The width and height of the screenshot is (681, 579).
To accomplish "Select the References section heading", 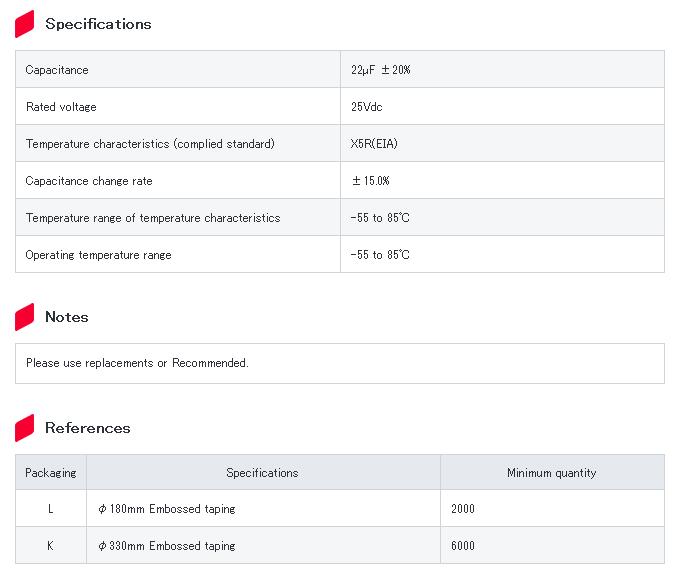I will (x=87, y=428).
